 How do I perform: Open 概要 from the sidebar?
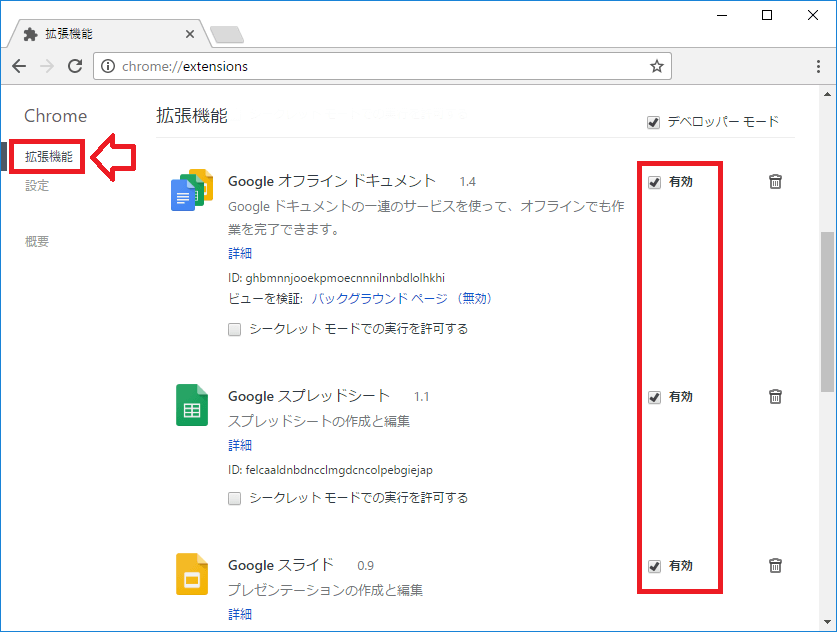pyautogui.click(x=36, y=240)
